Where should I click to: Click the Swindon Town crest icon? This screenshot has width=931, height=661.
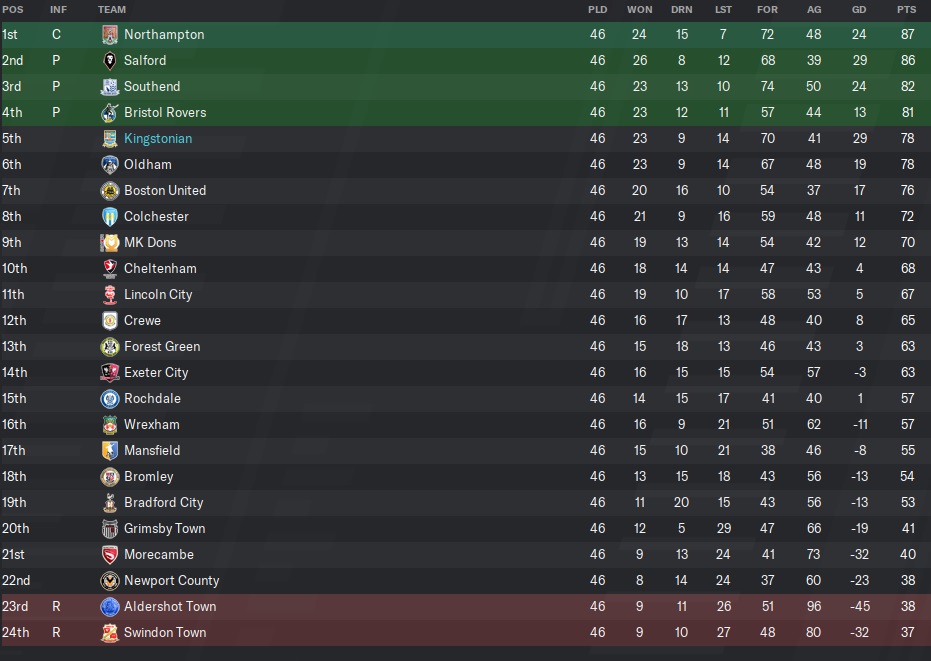110,633
